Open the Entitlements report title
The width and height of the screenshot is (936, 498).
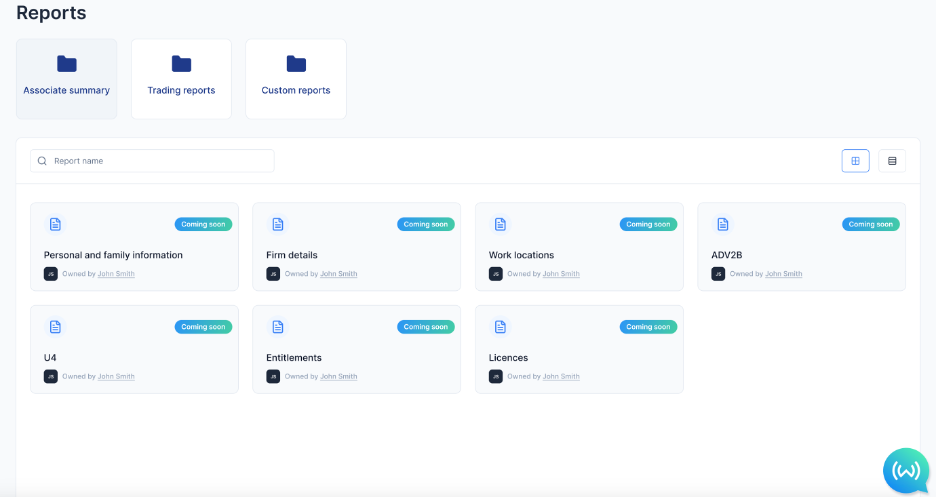coord(294,358)
